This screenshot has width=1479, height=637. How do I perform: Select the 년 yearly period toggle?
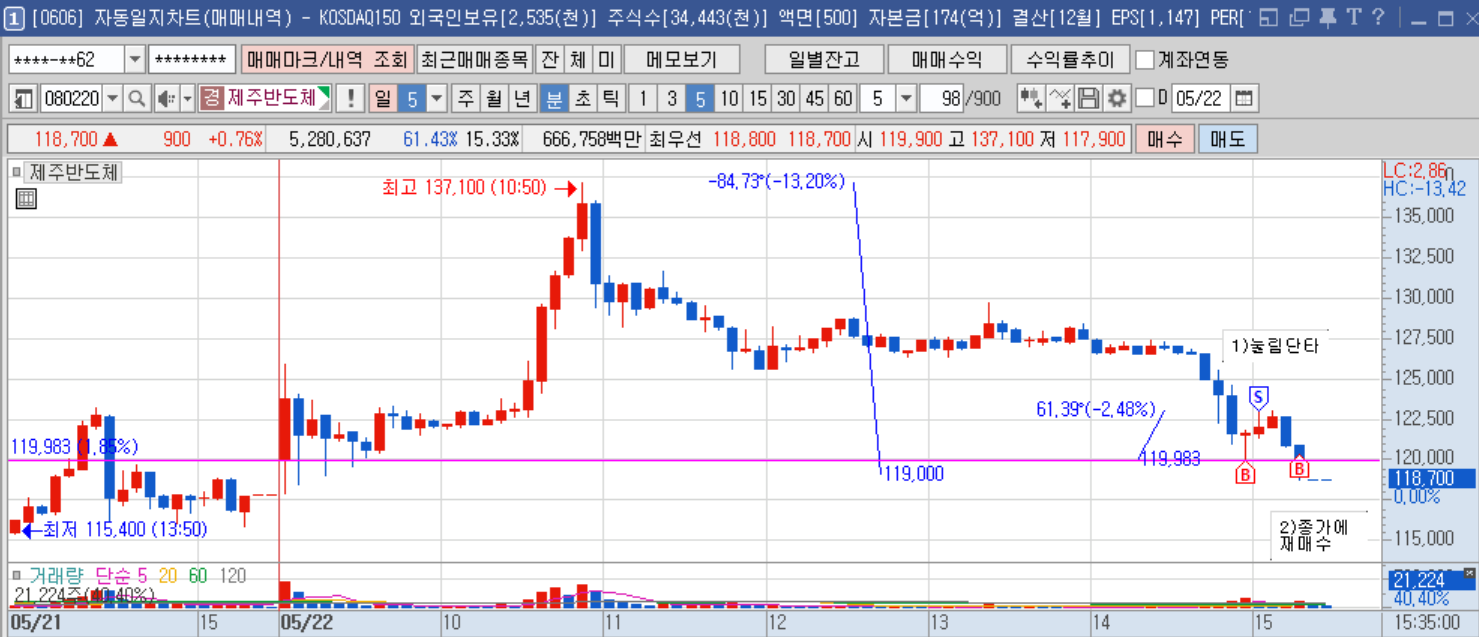click(522, 99)
